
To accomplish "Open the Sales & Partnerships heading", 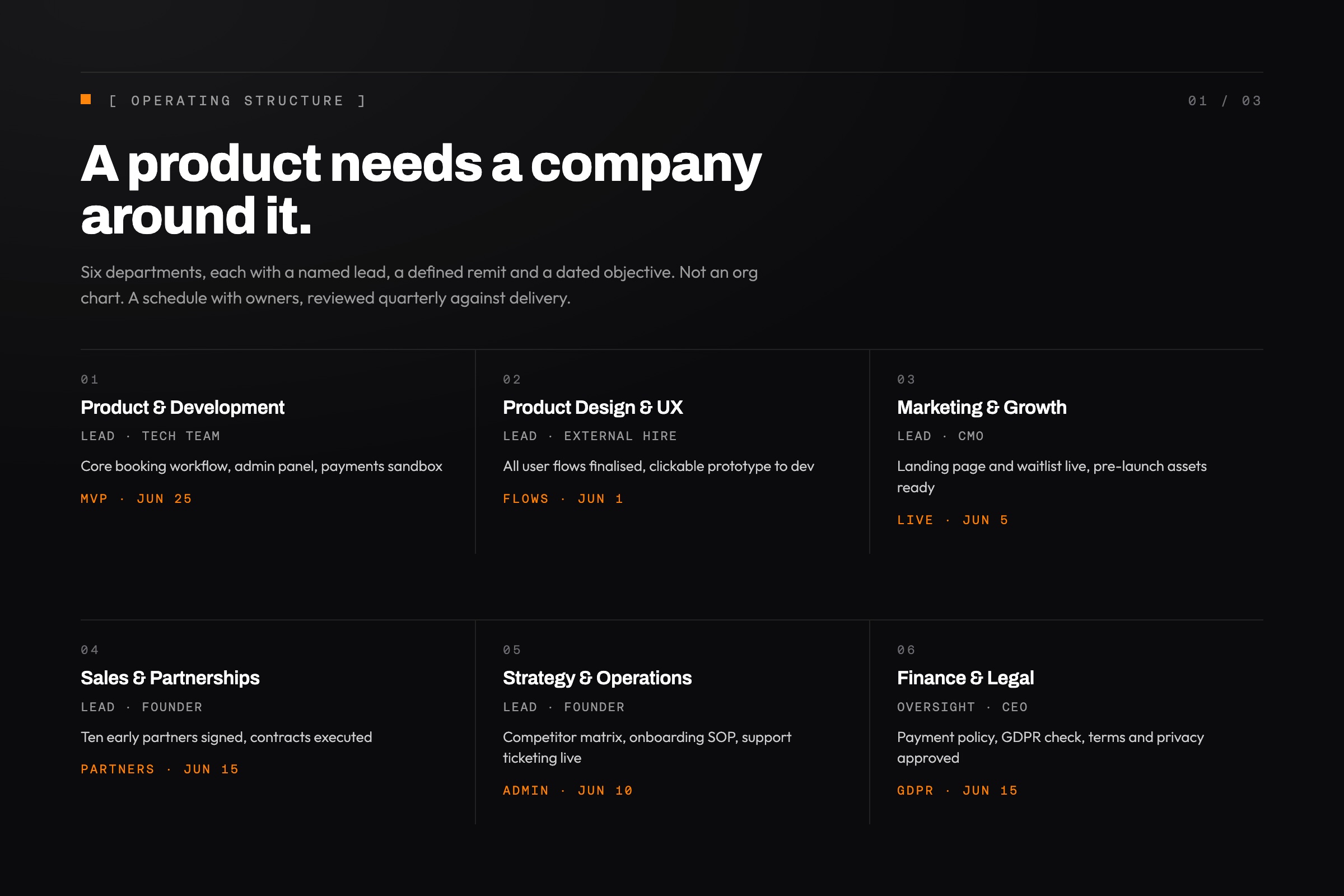I will click(170, 678).
